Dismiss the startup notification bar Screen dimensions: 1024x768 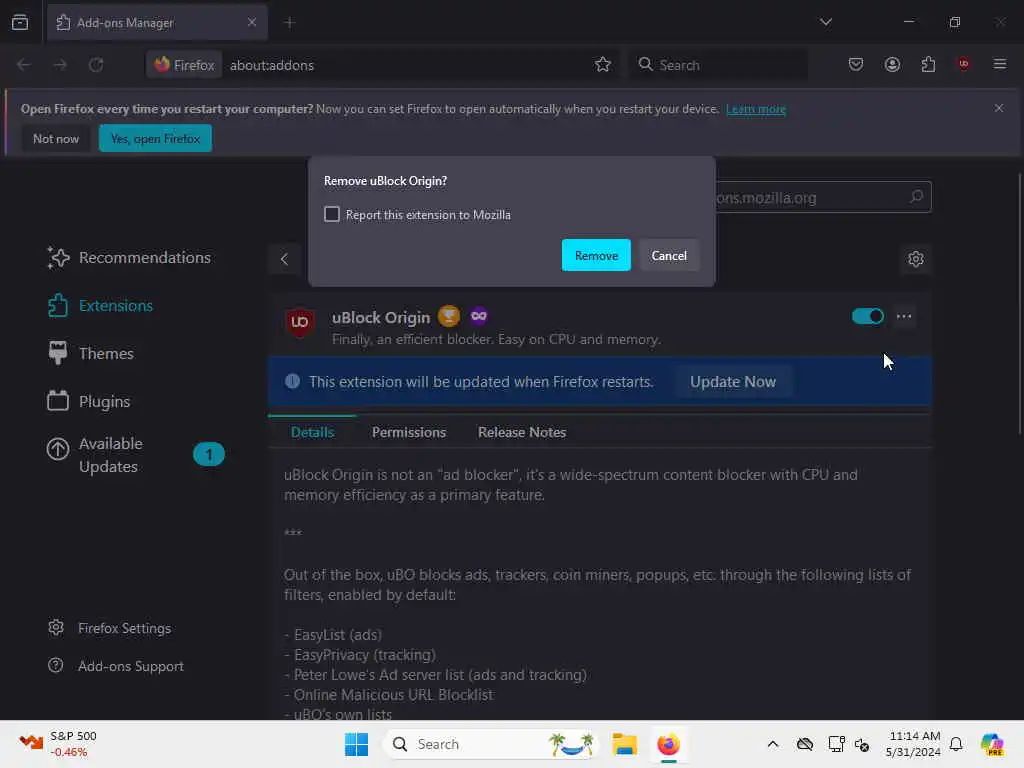[x=999, y=108]
